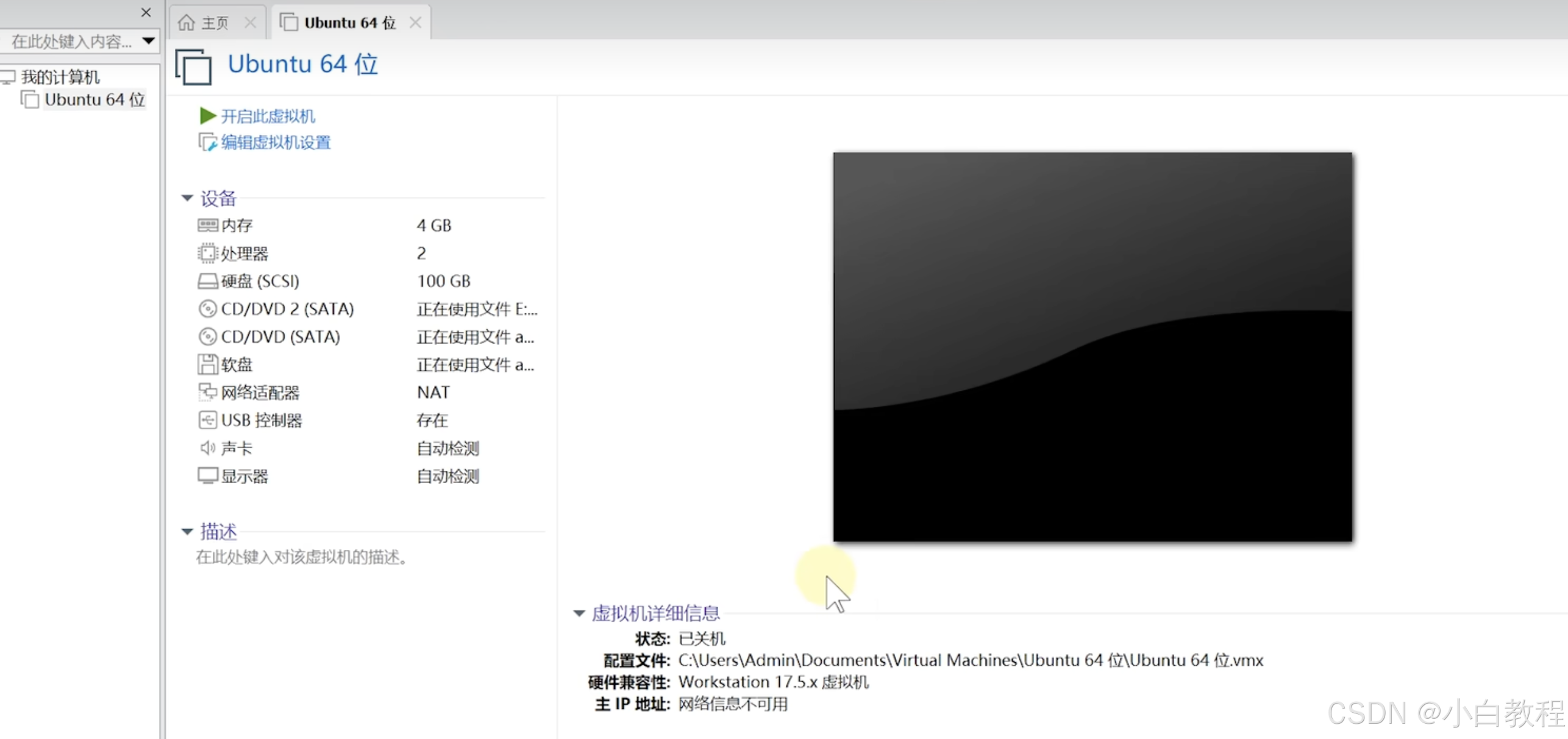This screenshot has height=739, width=1568.
Task: Close the Ubuntu 64 位 tab
Action: click(416, 23)
